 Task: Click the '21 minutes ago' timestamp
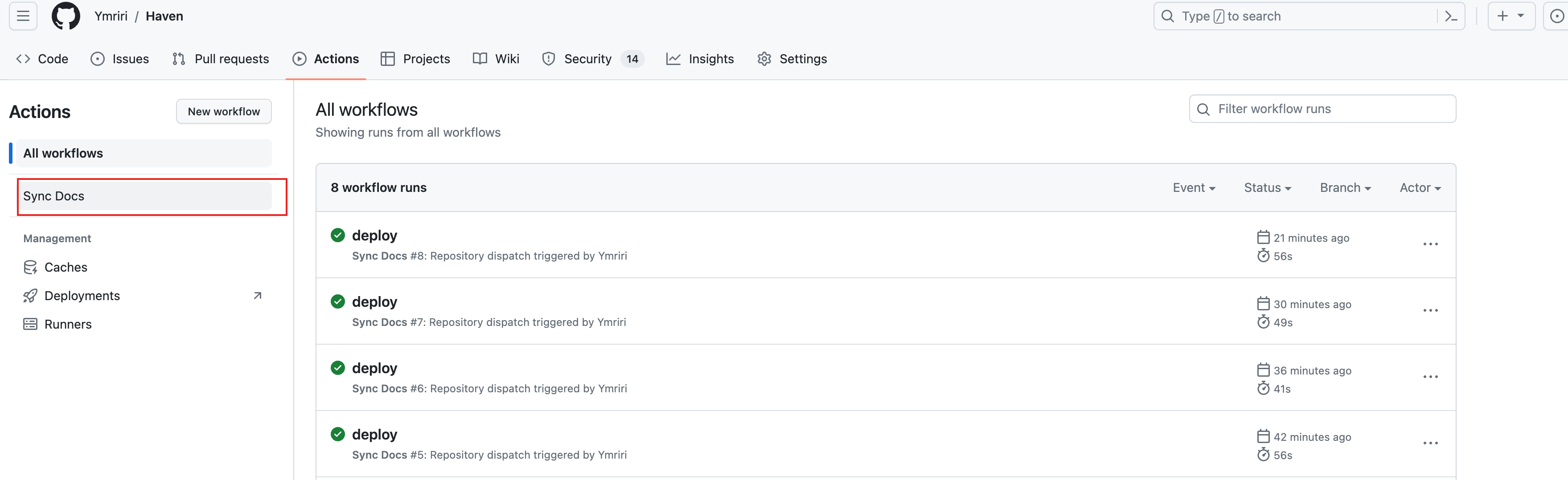click(x=1311, y=238)
